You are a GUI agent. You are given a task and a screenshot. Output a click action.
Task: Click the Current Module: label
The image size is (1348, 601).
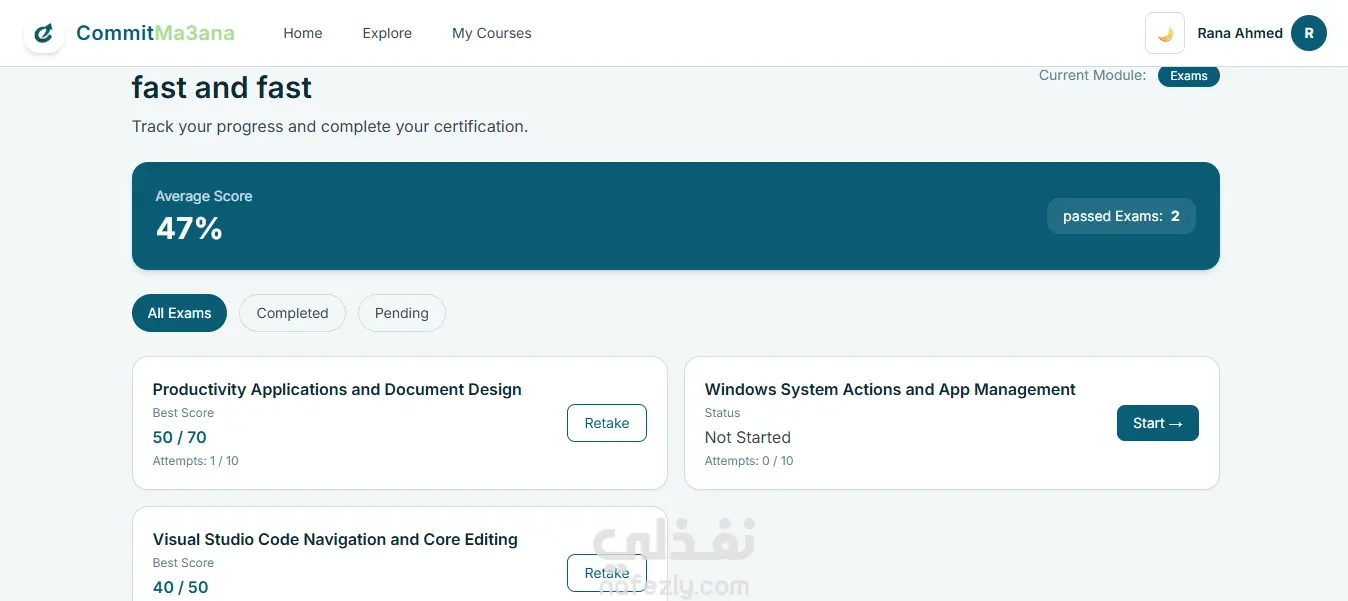click(x=1092, y=75)
